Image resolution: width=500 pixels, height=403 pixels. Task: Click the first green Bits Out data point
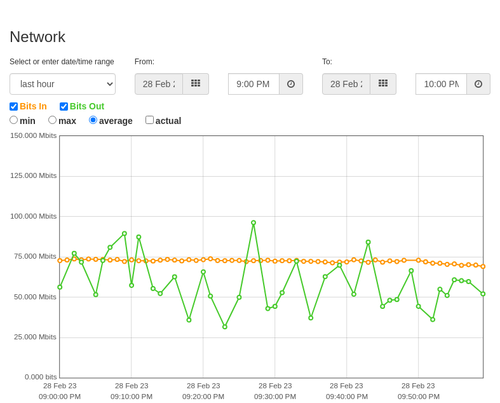point(60,287)
